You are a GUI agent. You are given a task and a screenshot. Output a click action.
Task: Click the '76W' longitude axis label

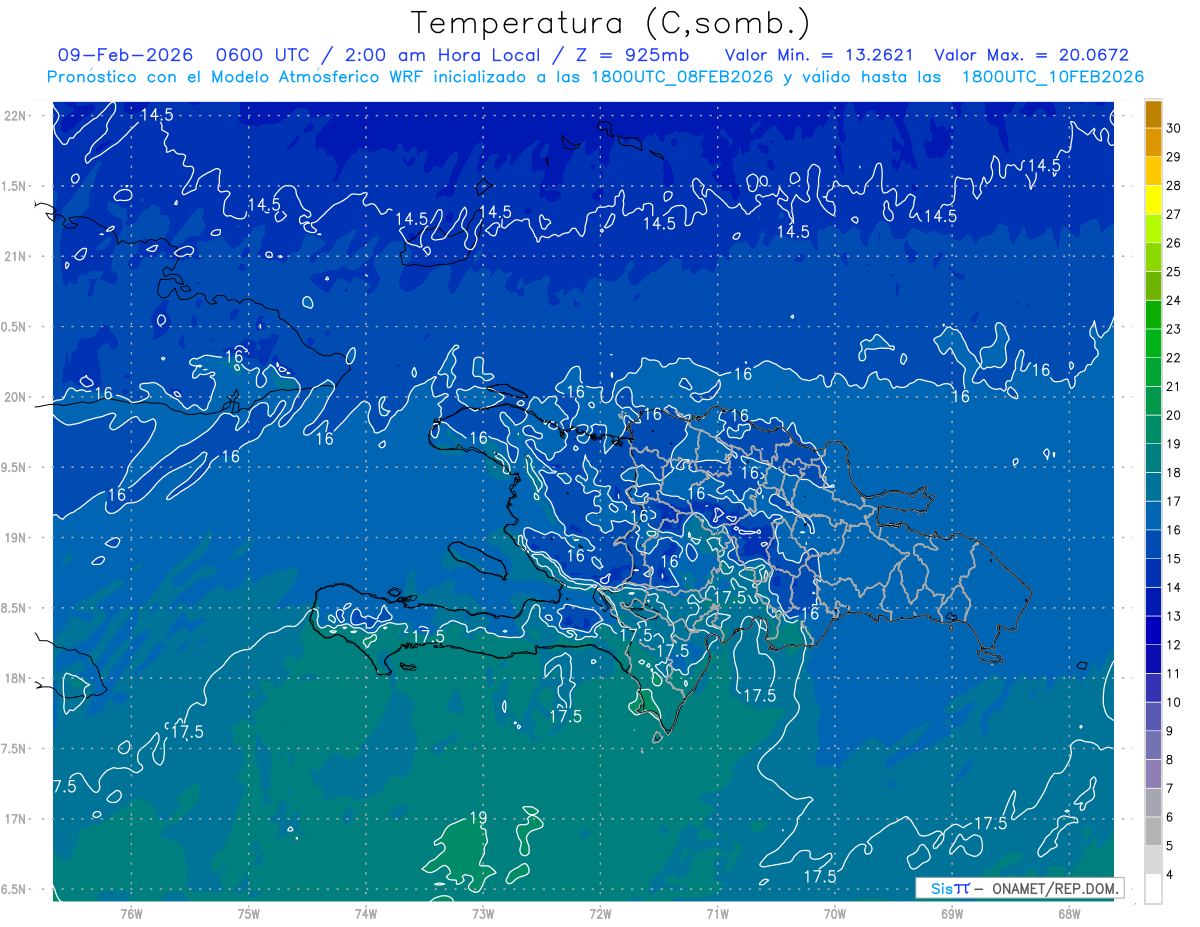pos(131,914)
